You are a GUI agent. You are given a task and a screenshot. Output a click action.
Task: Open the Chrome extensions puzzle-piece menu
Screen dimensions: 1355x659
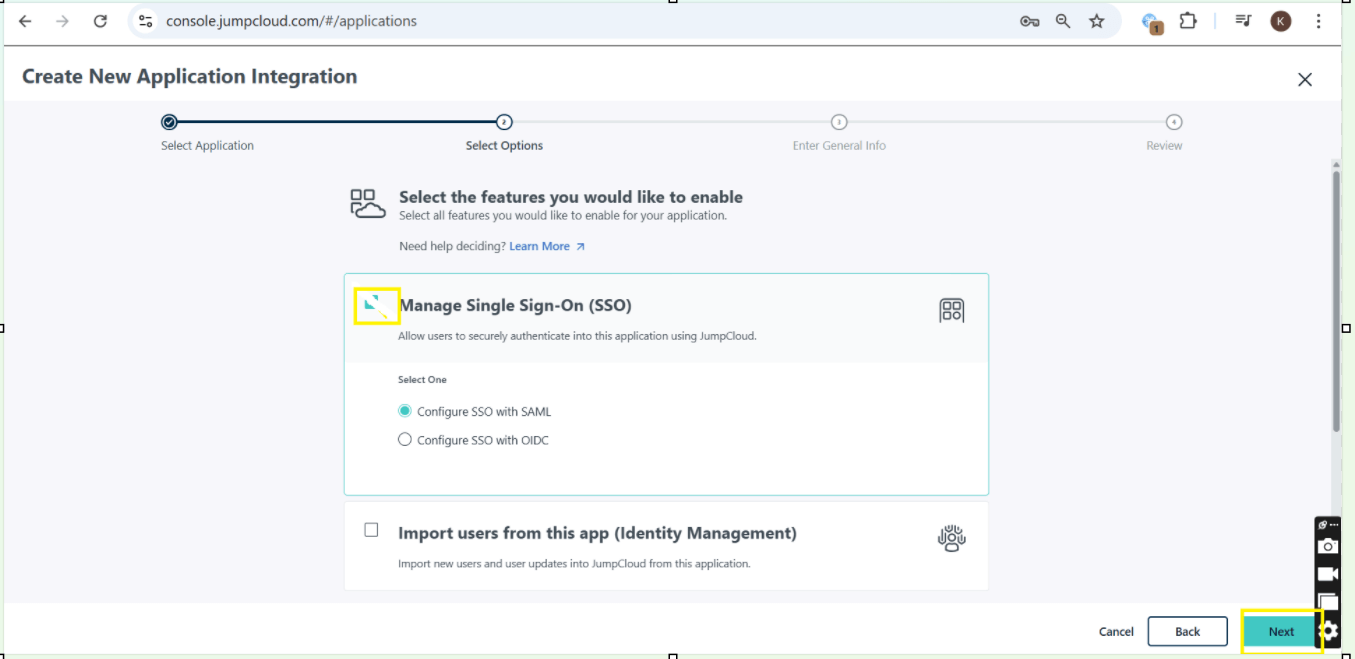point(1187,20)
